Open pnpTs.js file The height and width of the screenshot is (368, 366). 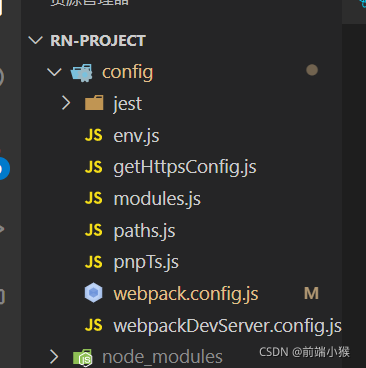click(x=146, y=263)
